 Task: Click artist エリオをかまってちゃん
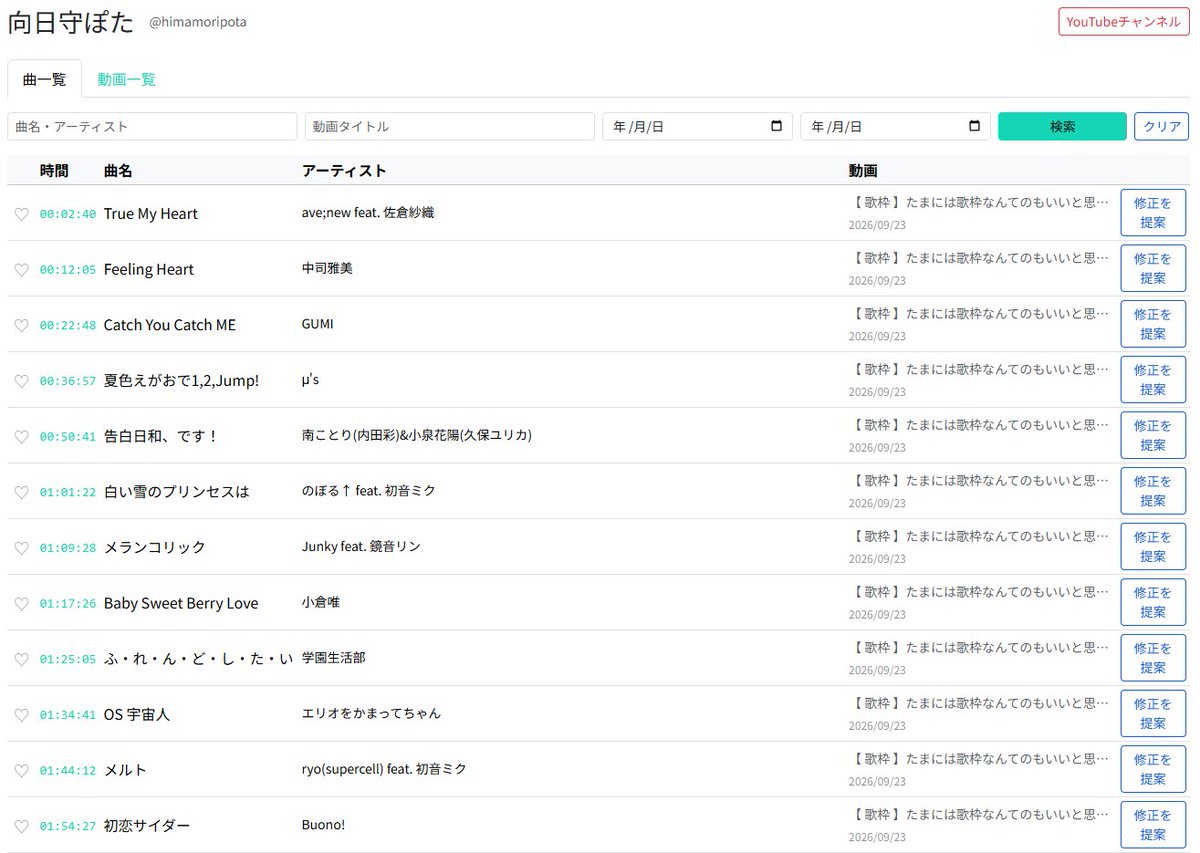point(371,713)
